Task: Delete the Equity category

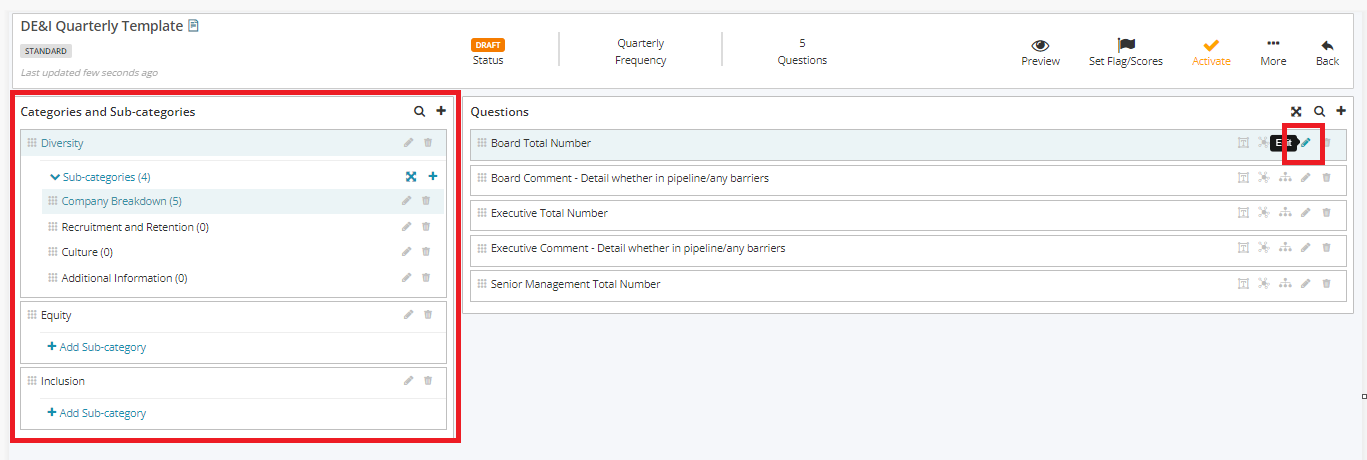Action: (x=428, y=315)
